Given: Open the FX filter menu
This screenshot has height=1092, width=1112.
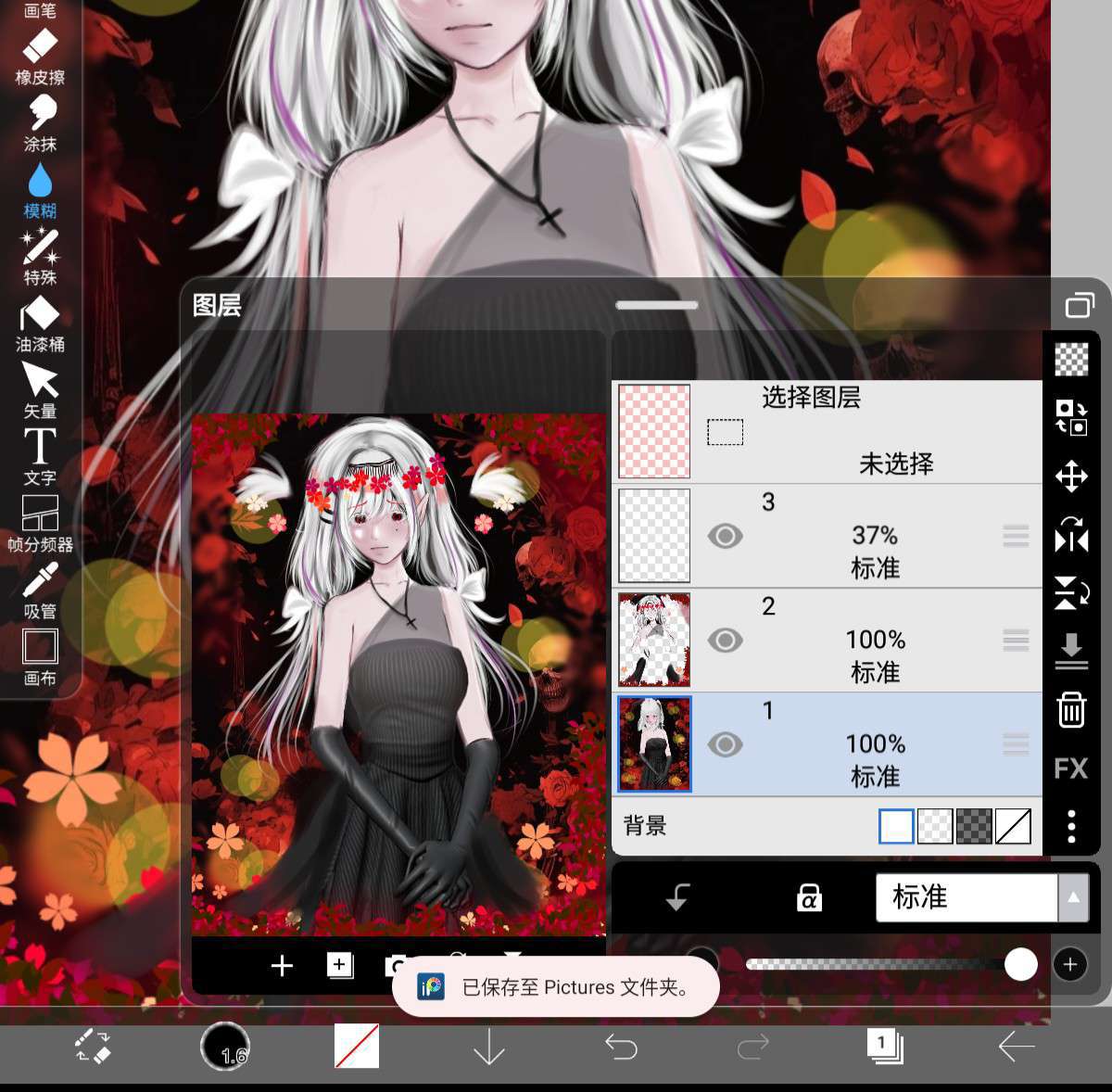Looking at the screenshot, I should (x=1071, y=768).
